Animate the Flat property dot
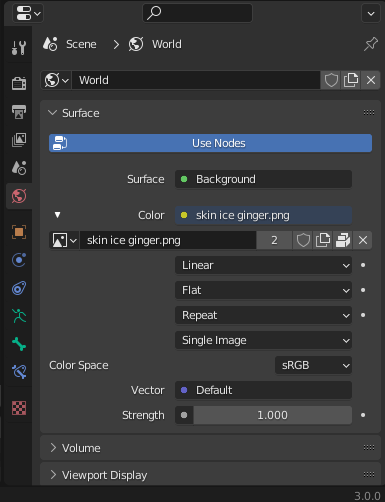The width and height of the screenshot is (385, 502). click(x=363, y=290)
